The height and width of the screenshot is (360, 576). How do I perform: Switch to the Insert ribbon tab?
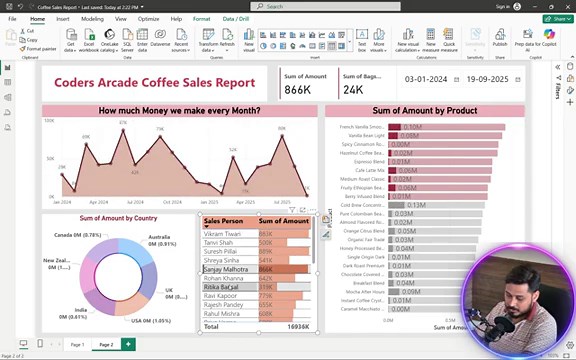click(63, 19)
